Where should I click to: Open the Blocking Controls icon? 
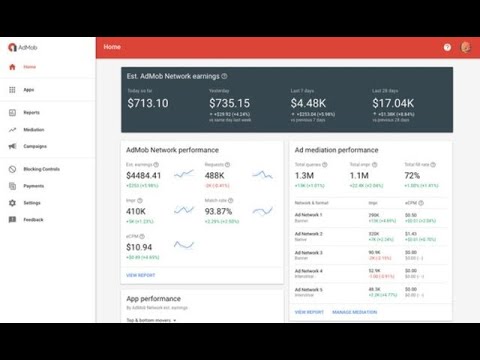pos(12,169)
